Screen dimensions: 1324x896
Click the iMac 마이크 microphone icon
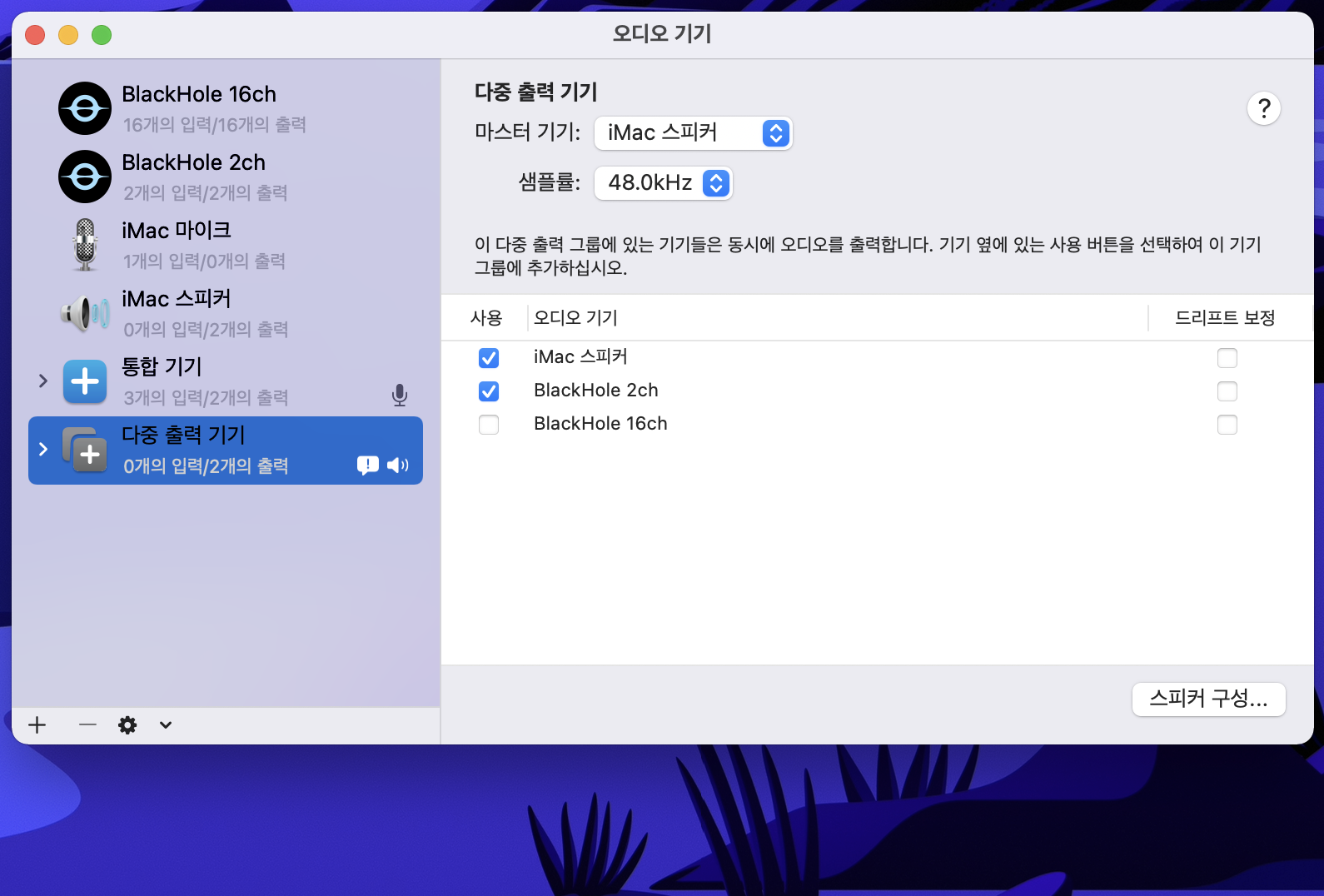click(x=85, y=245)
